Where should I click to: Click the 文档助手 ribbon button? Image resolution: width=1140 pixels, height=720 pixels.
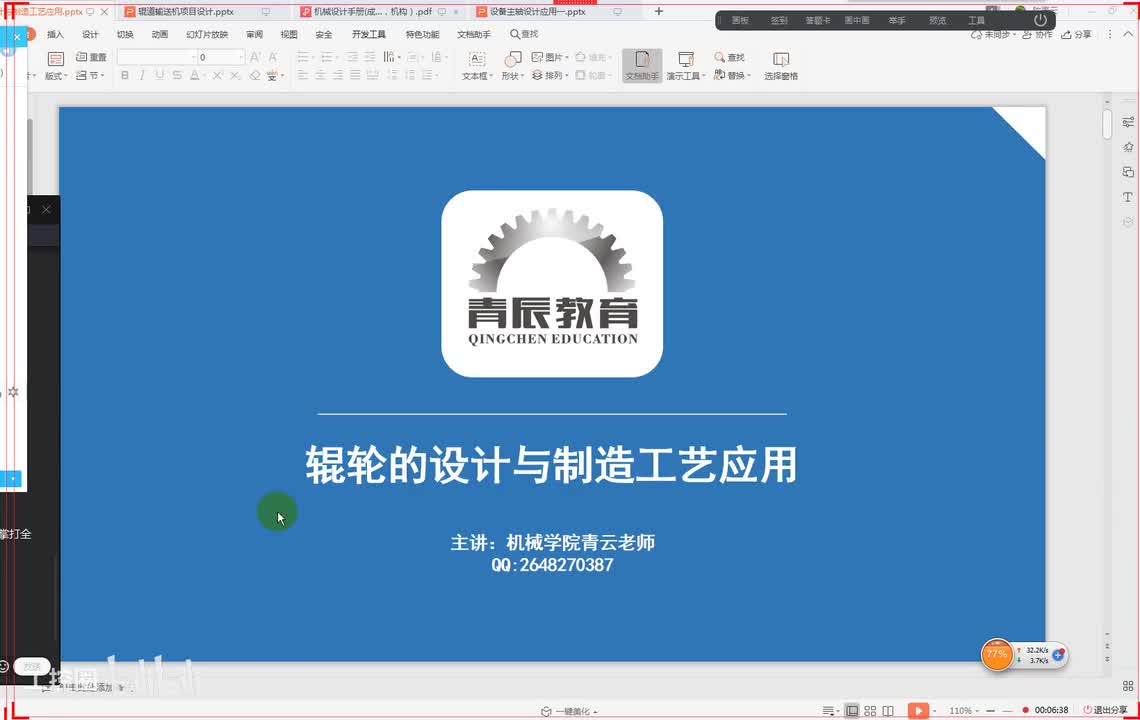[642, 65]
